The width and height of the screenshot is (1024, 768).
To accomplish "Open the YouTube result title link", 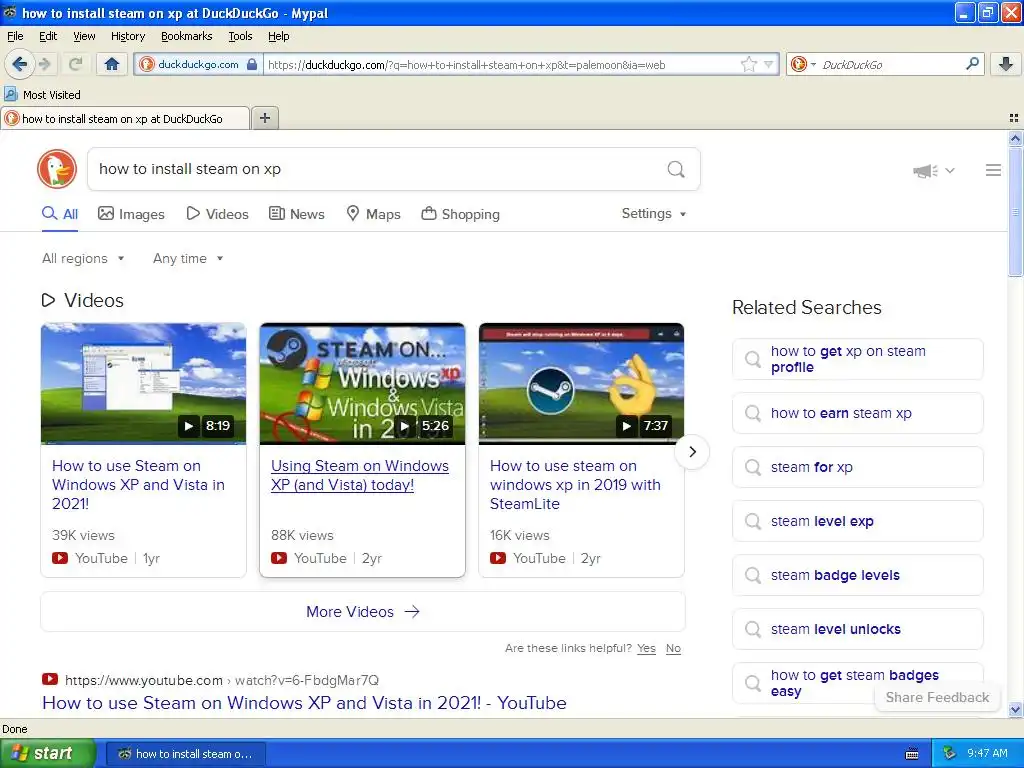I will pyautogui.click(x=304, y=703).
